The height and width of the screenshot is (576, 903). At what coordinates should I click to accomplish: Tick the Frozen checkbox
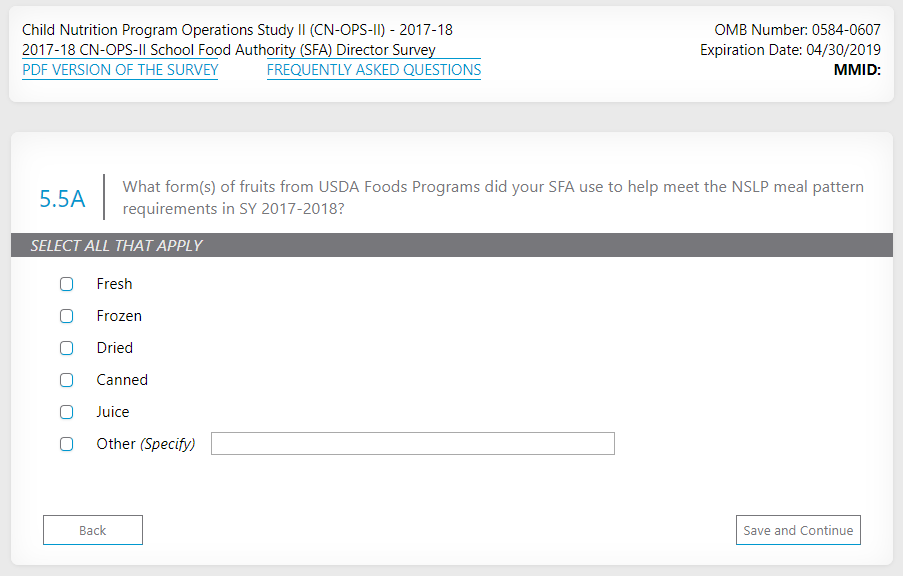point(67,316)
